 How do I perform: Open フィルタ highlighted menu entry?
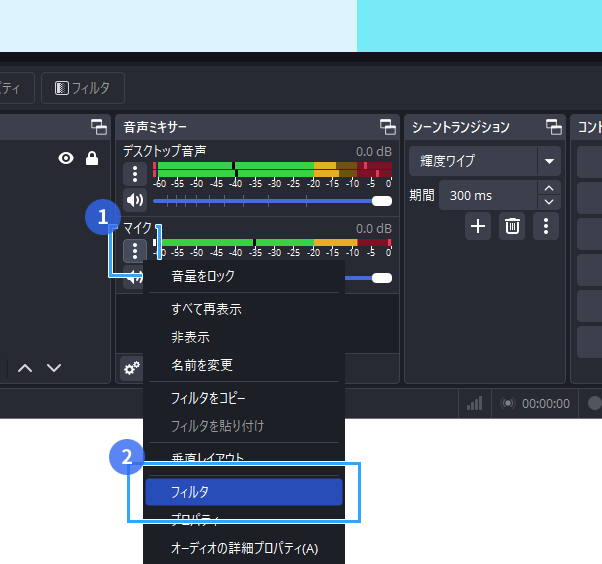coord(244,492)
